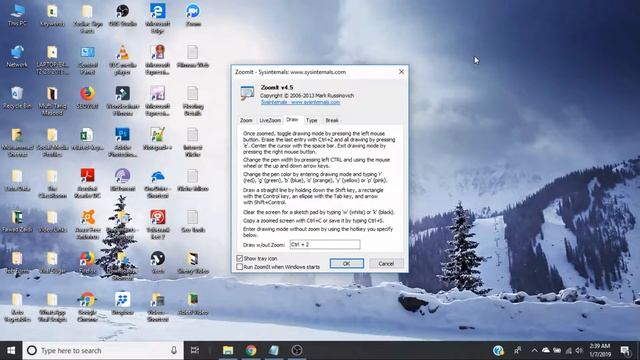This screenshot has height=360, width=640.
Task: Toggle the Show tray icon checkbox
Action: tap(240, 258)
